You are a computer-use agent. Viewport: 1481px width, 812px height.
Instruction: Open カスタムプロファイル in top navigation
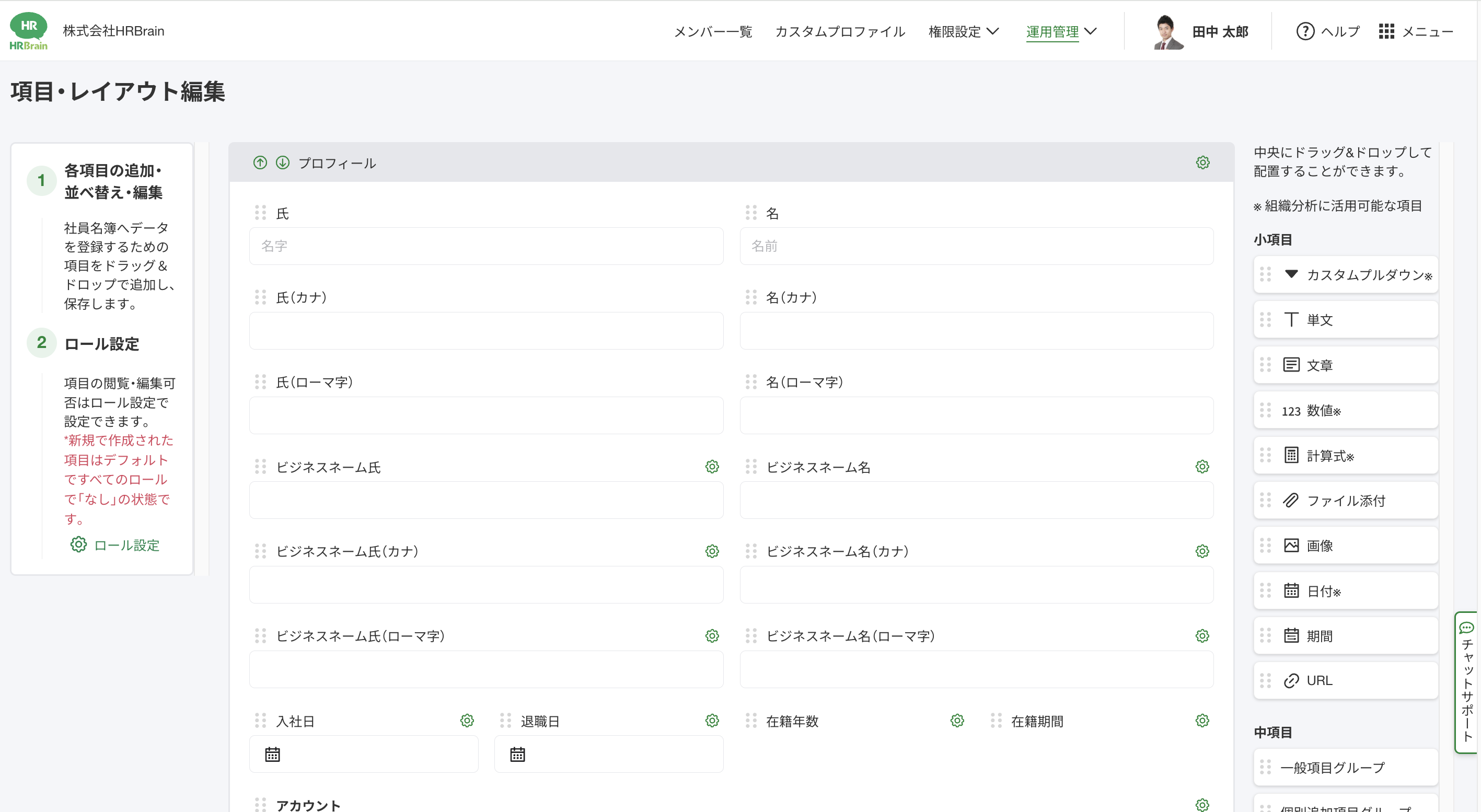[x=840, y=31]
